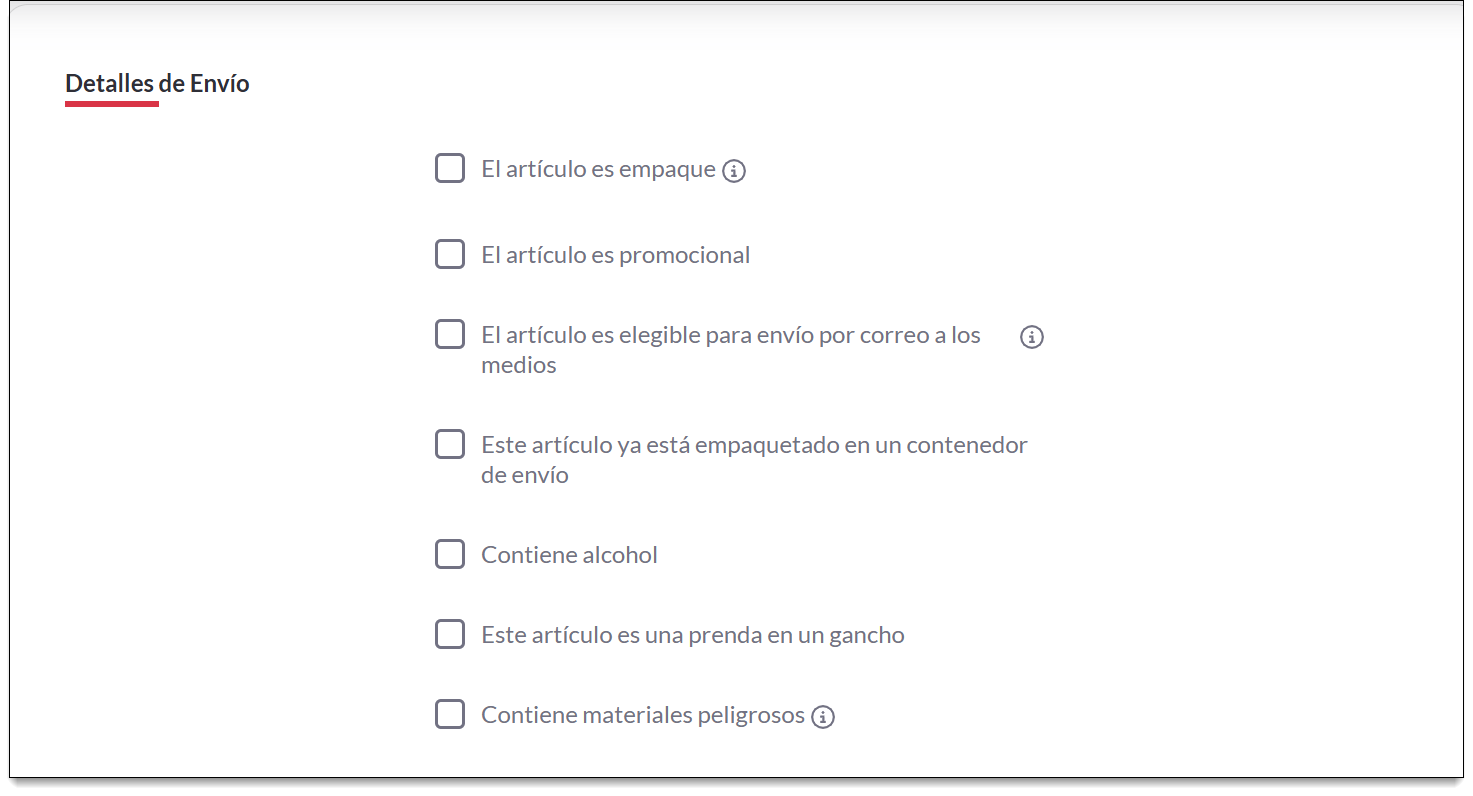1473x796 pixels.
Task: Enable "Este artículo es una prenda en un gancho"
Action: pos(450,634)
